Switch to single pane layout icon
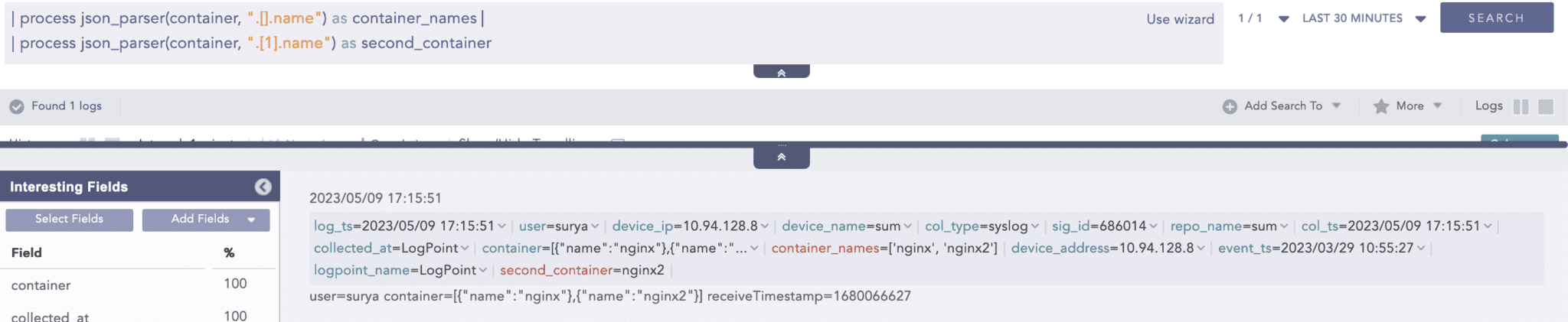 click(x=1546, y=106)
